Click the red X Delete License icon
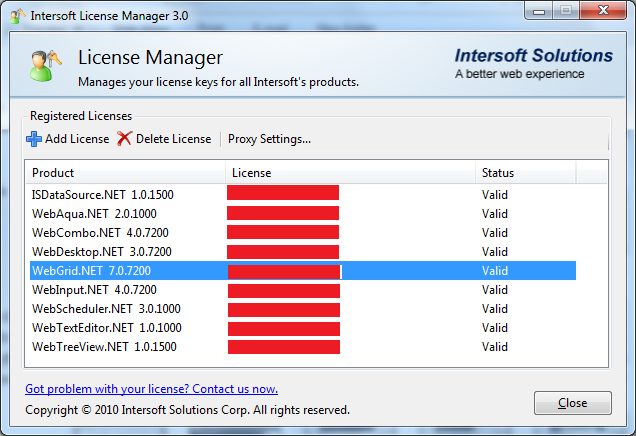Image resolution: width=636 pixels, height=436 pixels. [124, 139]
